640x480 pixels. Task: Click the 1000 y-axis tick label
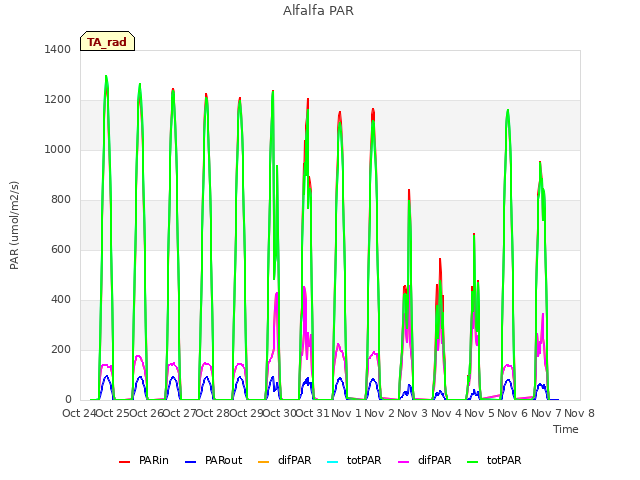tap(58, 149)
